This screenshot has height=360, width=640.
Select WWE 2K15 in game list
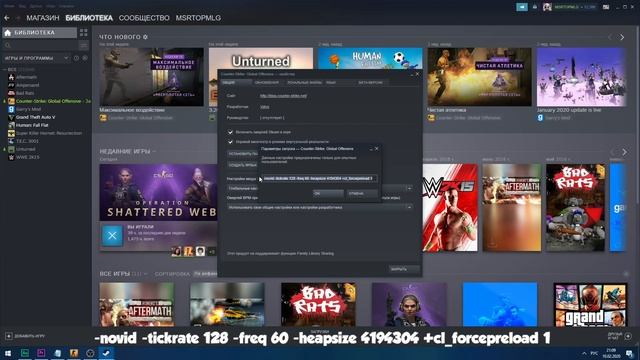(27, 157)
